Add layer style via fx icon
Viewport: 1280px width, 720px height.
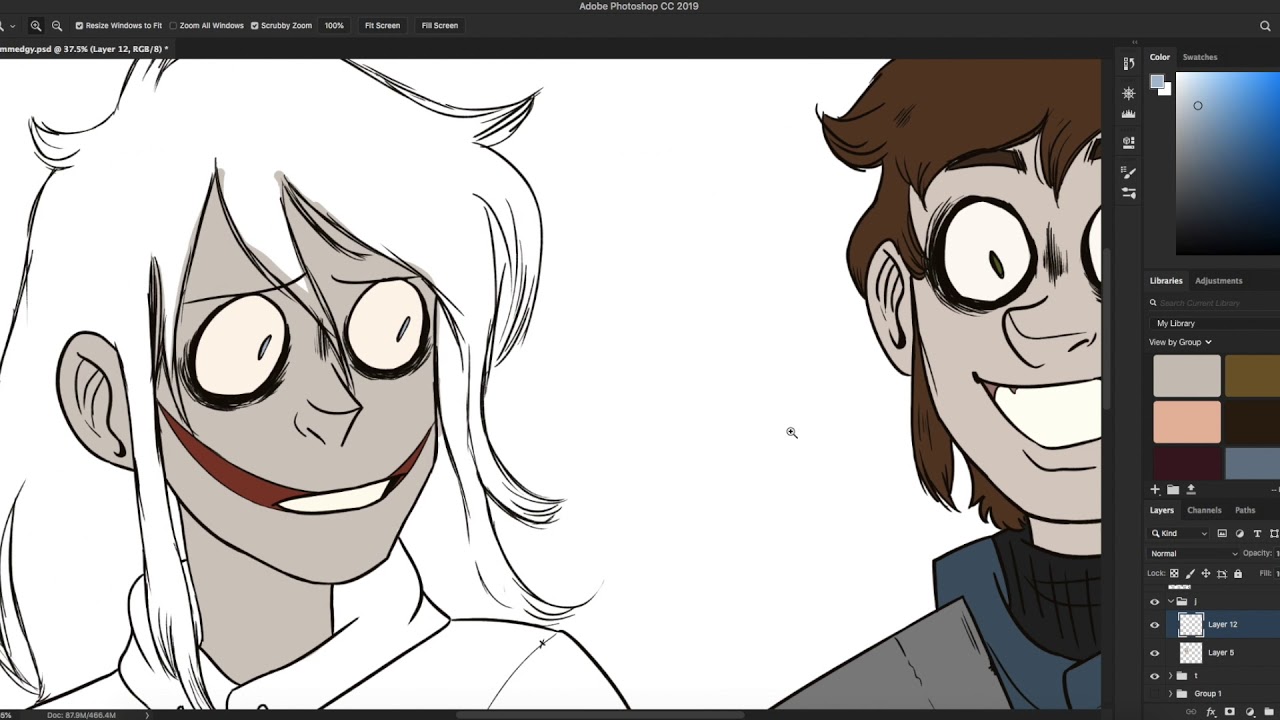tap(1211, 712)
